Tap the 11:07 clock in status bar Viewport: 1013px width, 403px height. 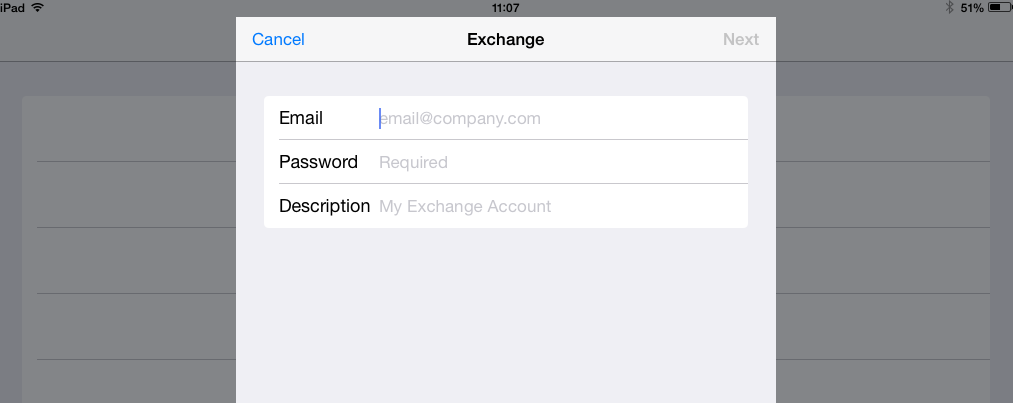506,7
